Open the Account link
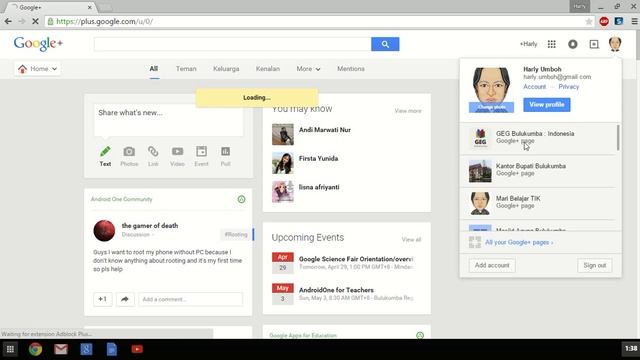The image size is (640, 360). pos(534,87)
